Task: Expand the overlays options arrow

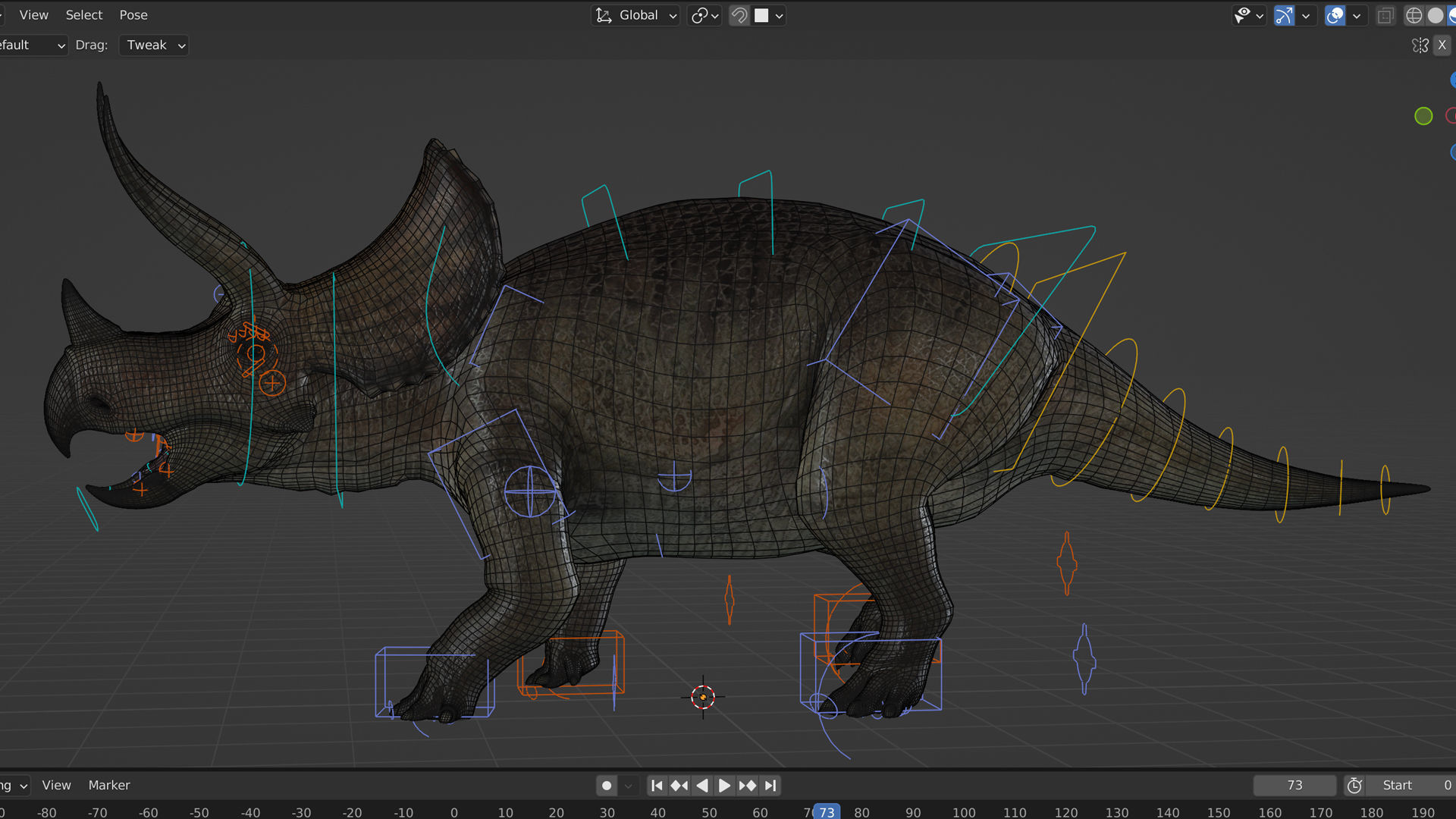Action: point(1357,15)
